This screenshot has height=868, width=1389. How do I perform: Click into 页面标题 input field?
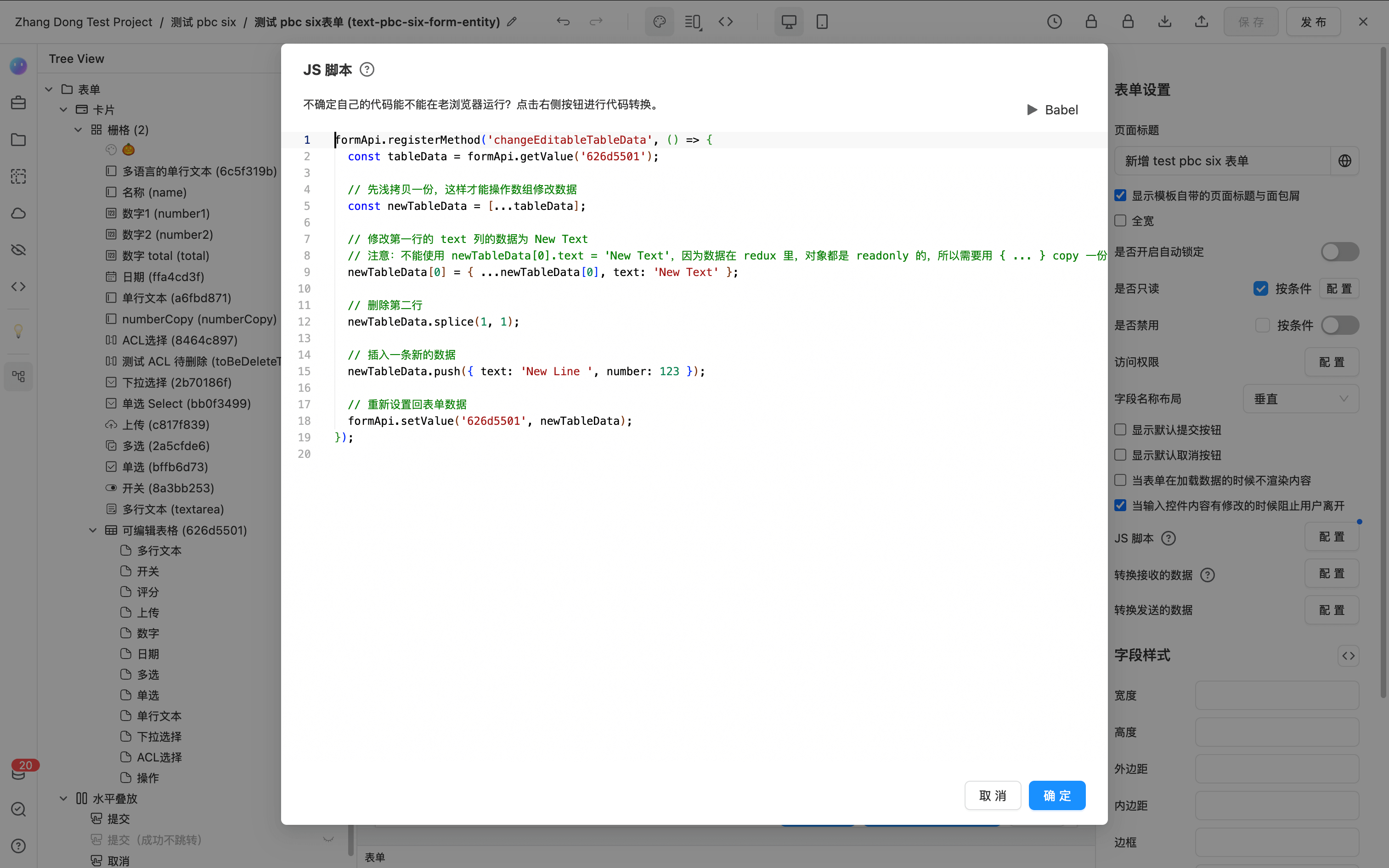click(x=1222, y=161)
